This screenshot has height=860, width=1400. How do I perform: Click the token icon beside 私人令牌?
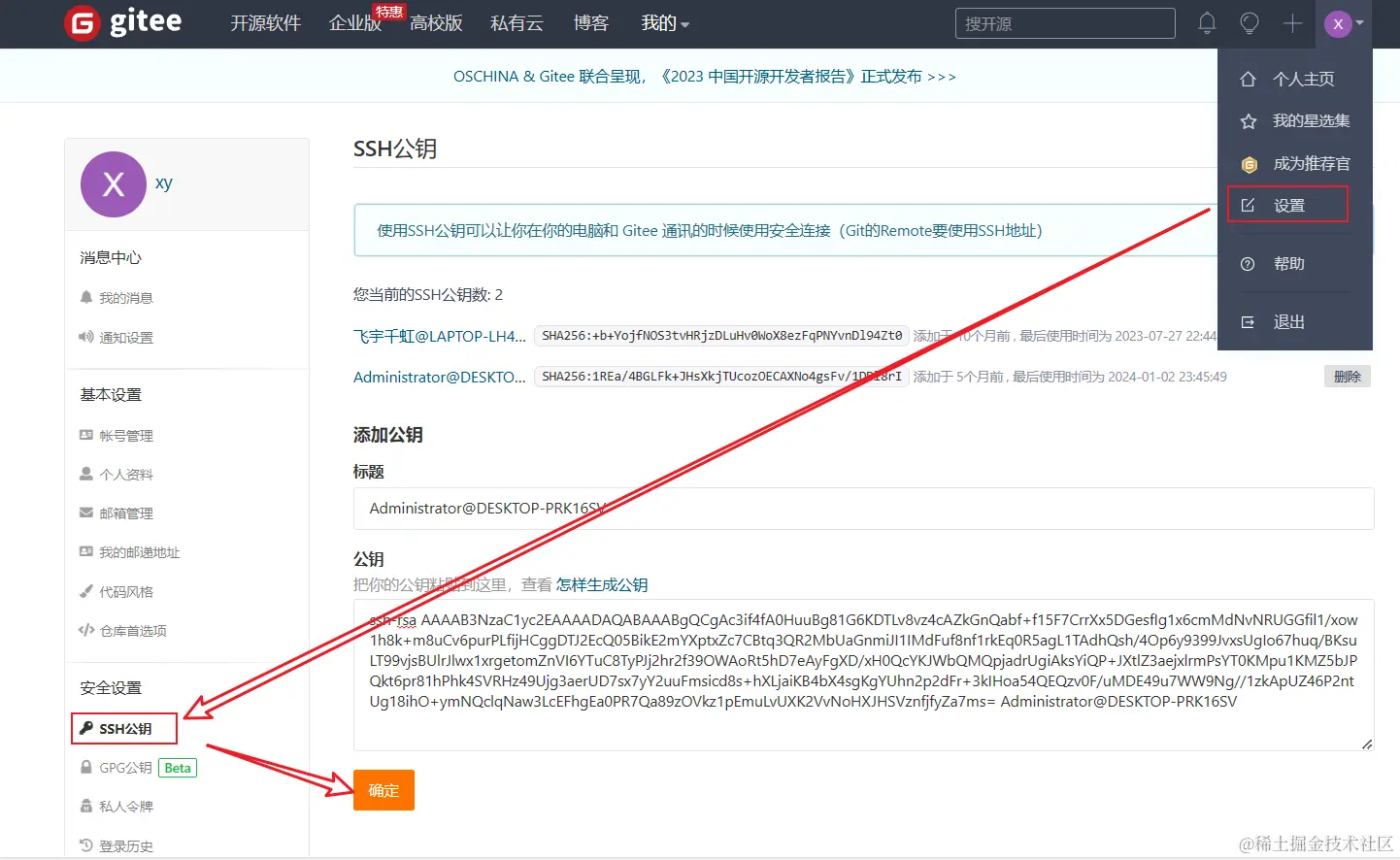pyautogui.click(x=86, y=806)
